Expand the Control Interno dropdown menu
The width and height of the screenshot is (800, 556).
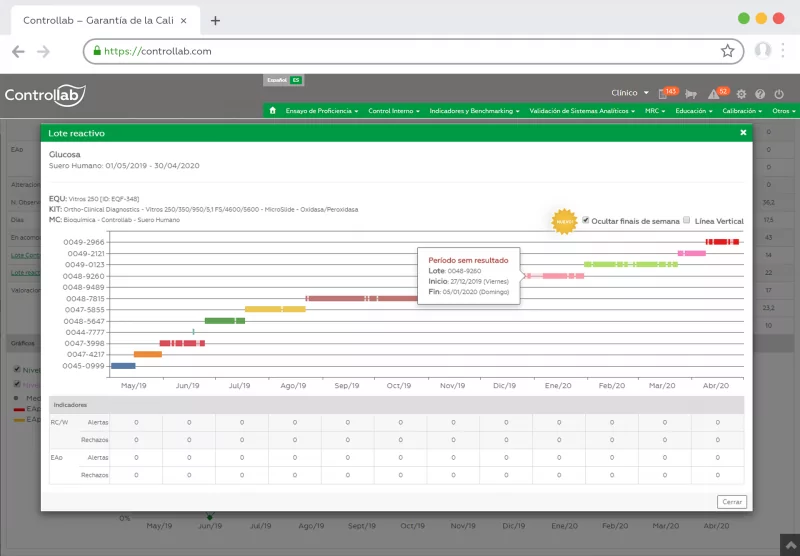pyautogui.click(x=393, y=111)
